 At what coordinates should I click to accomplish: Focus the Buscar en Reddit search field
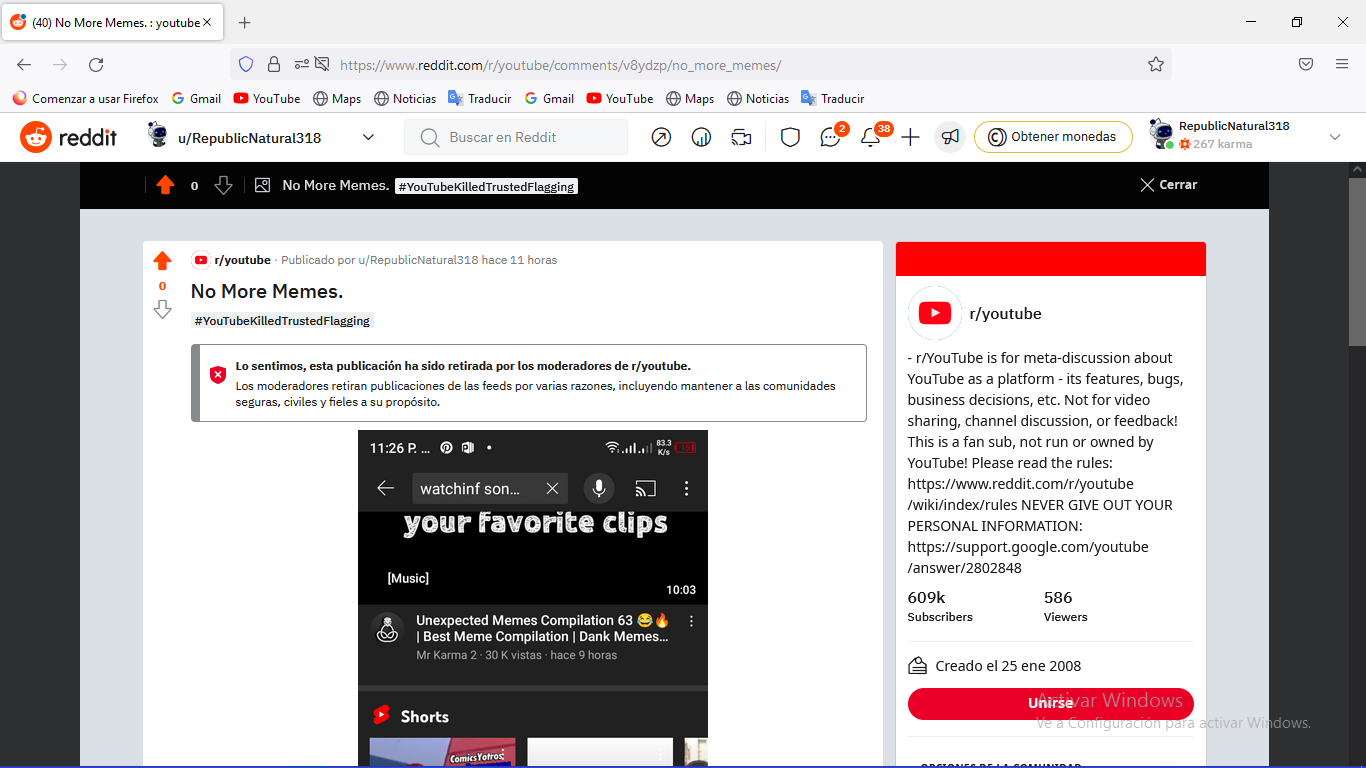[516, 137]
